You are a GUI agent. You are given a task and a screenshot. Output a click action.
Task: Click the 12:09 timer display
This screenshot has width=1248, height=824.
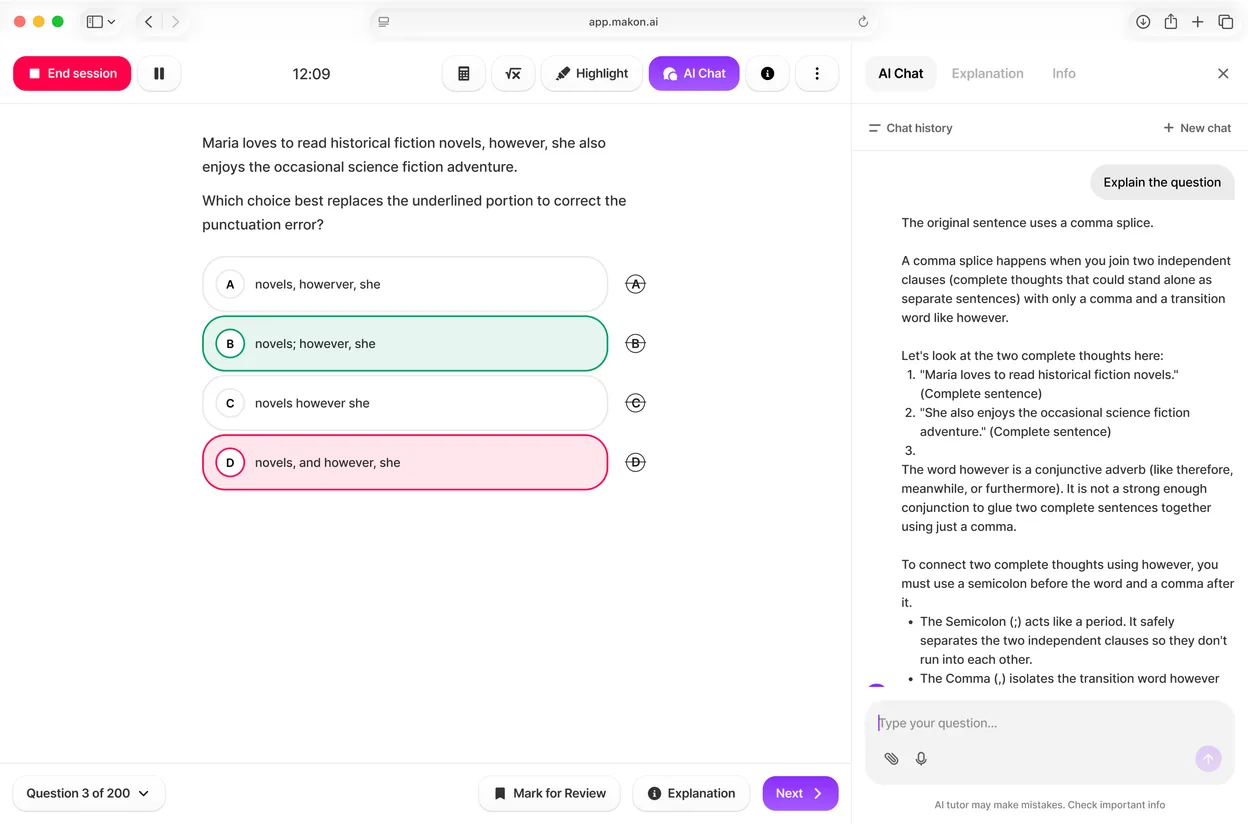tap(311, 73)
